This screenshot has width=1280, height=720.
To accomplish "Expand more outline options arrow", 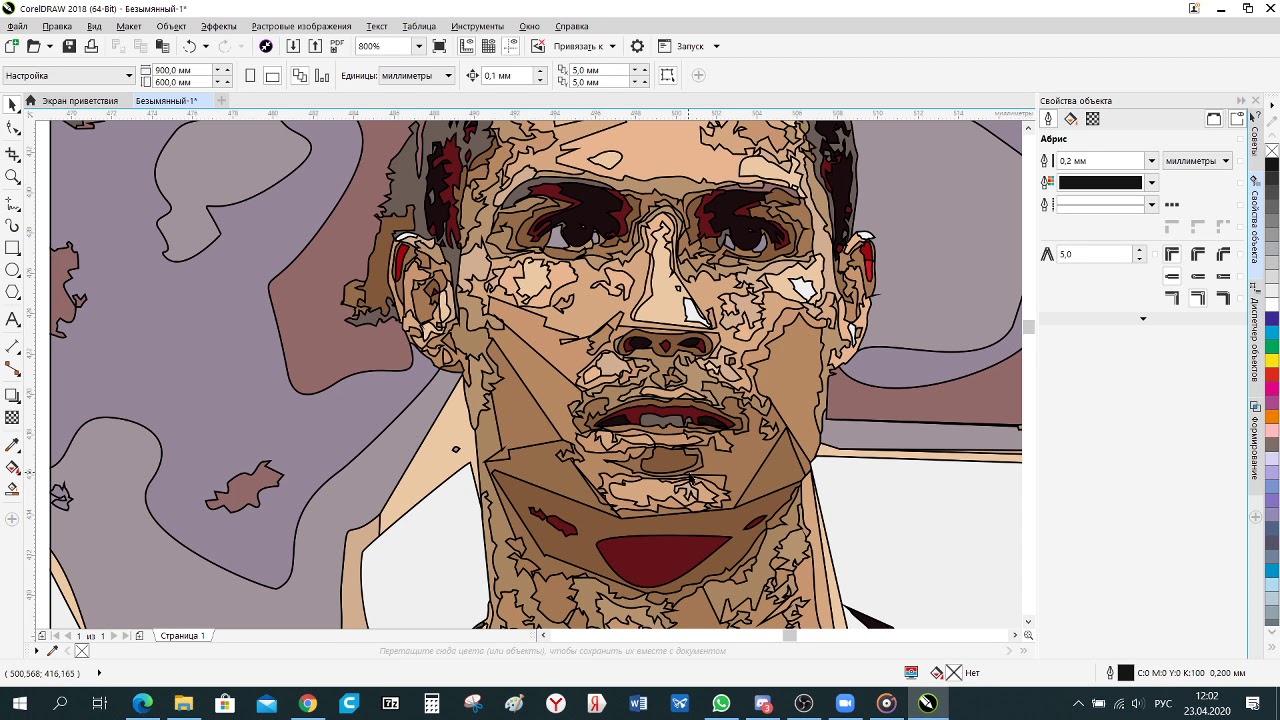I will coord(1143,319).
